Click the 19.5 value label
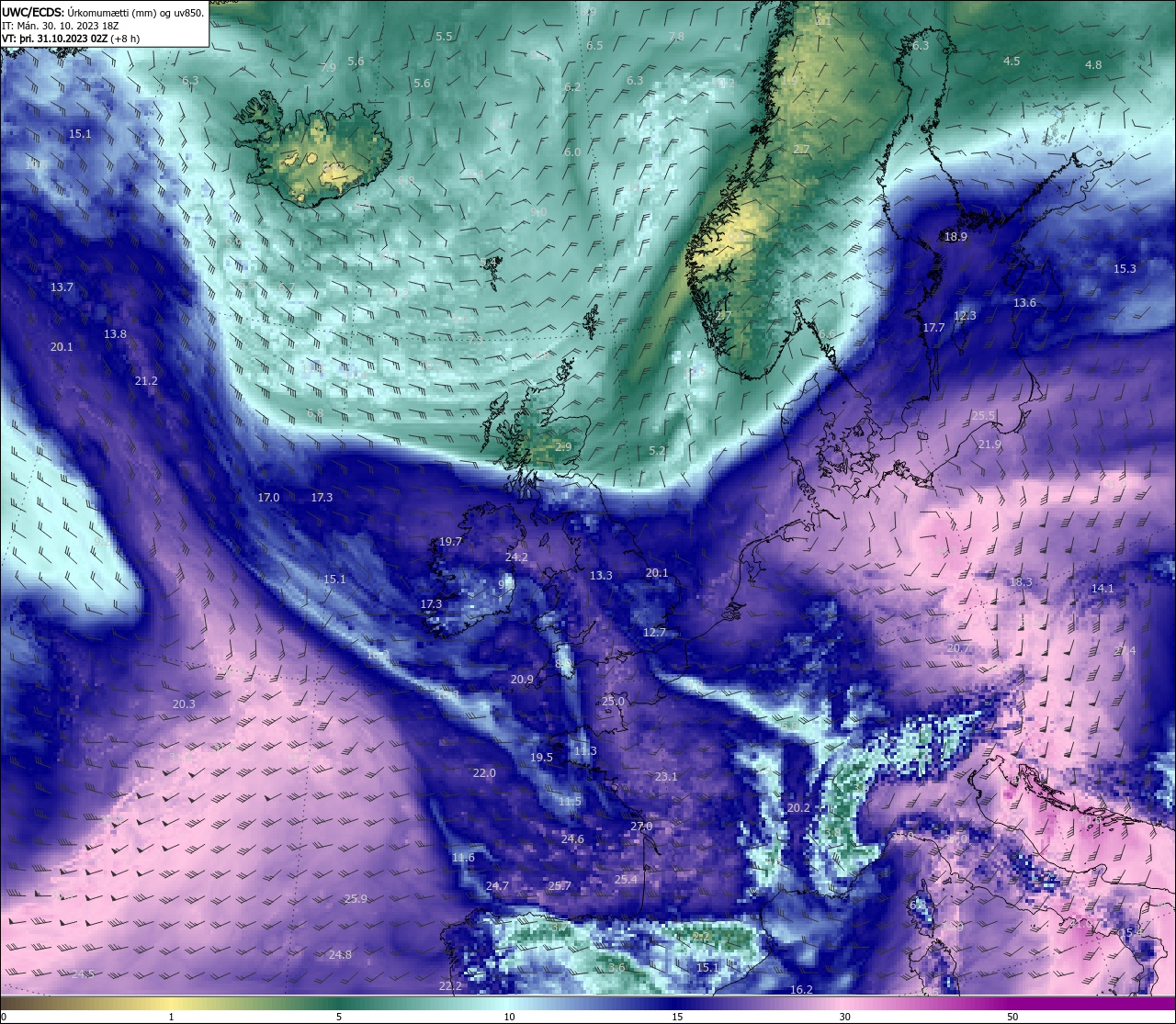The image size is (1176, 1024). point(541,757)
